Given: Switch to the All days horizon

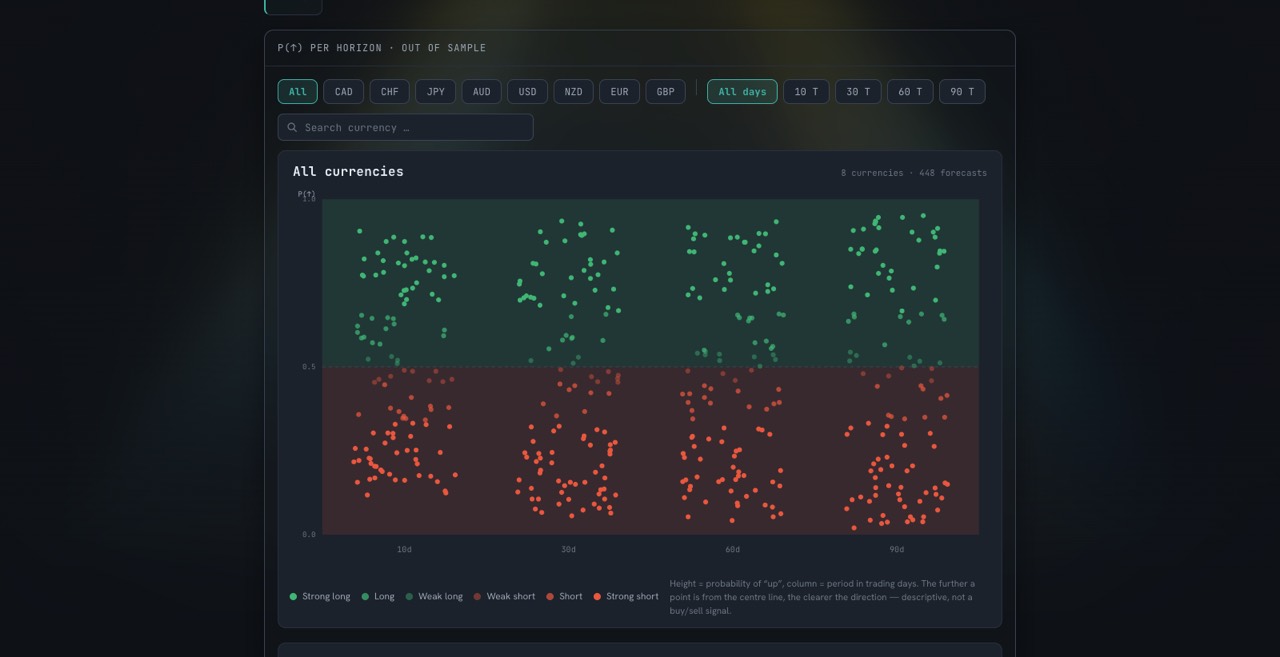Looking at the screenshot, I should click(742, 92).
